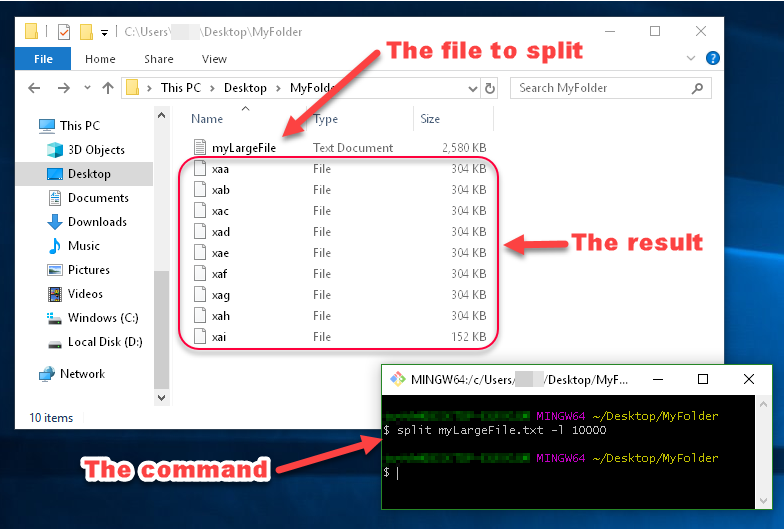Click the Properties quick access icon
The height and width of the screenshot is (529, 784).
coord(64,32)
